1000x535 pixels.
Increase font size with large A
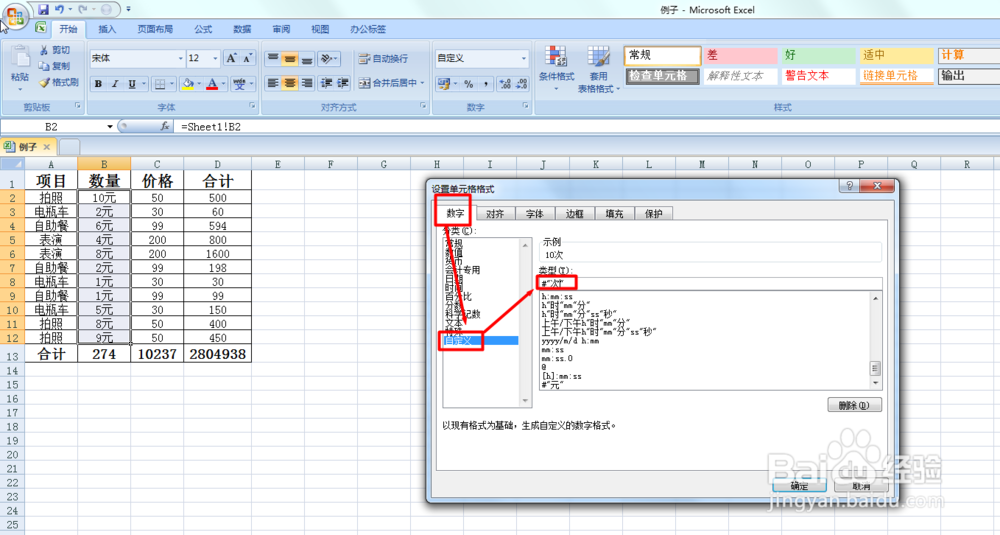(232, 58)
